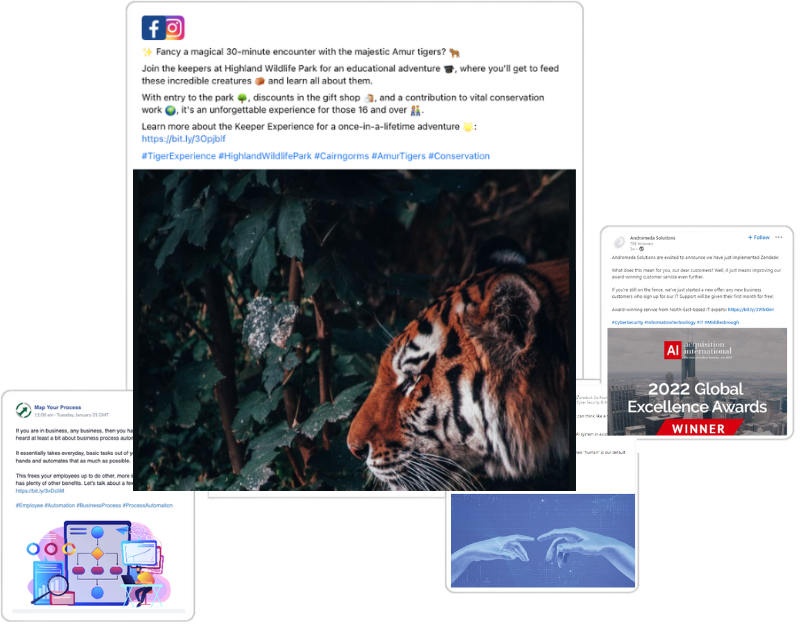Open the blue touching hands image

pos(541,540)
